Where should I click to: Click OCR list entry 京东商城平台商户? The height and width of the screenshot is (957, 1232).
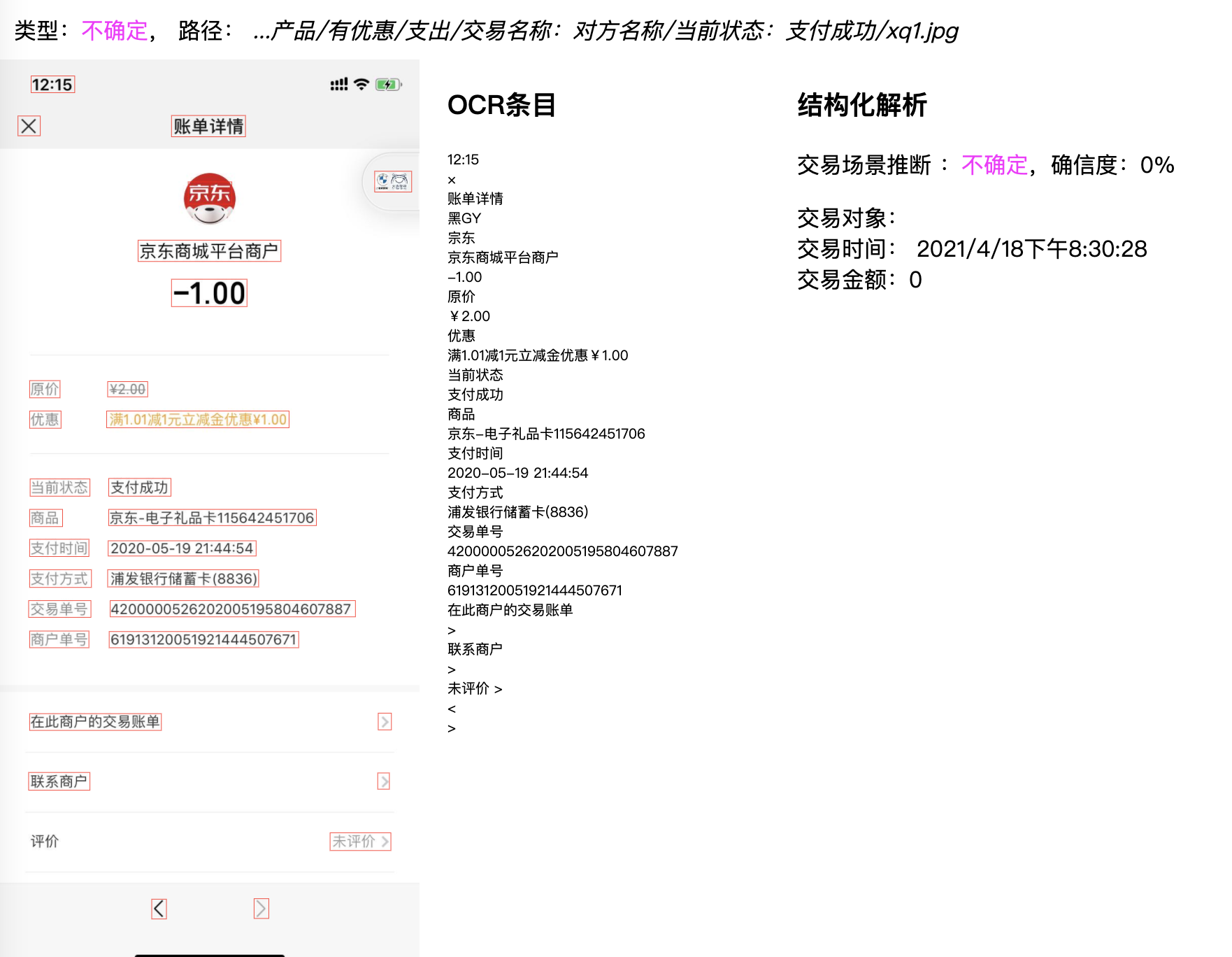pyautogui.click(x=503, y=257)
